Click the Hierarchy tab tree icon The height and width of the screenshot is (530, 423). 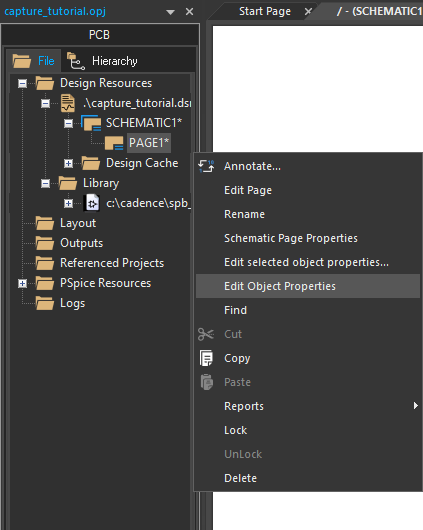(76, 61)
